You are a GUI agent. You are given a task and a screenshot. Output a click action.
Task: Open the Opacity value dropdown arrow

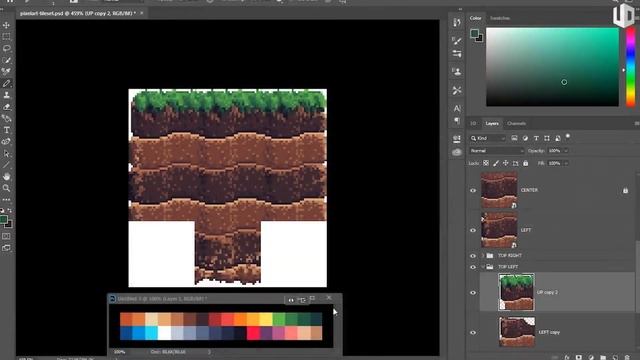(566, 151)
